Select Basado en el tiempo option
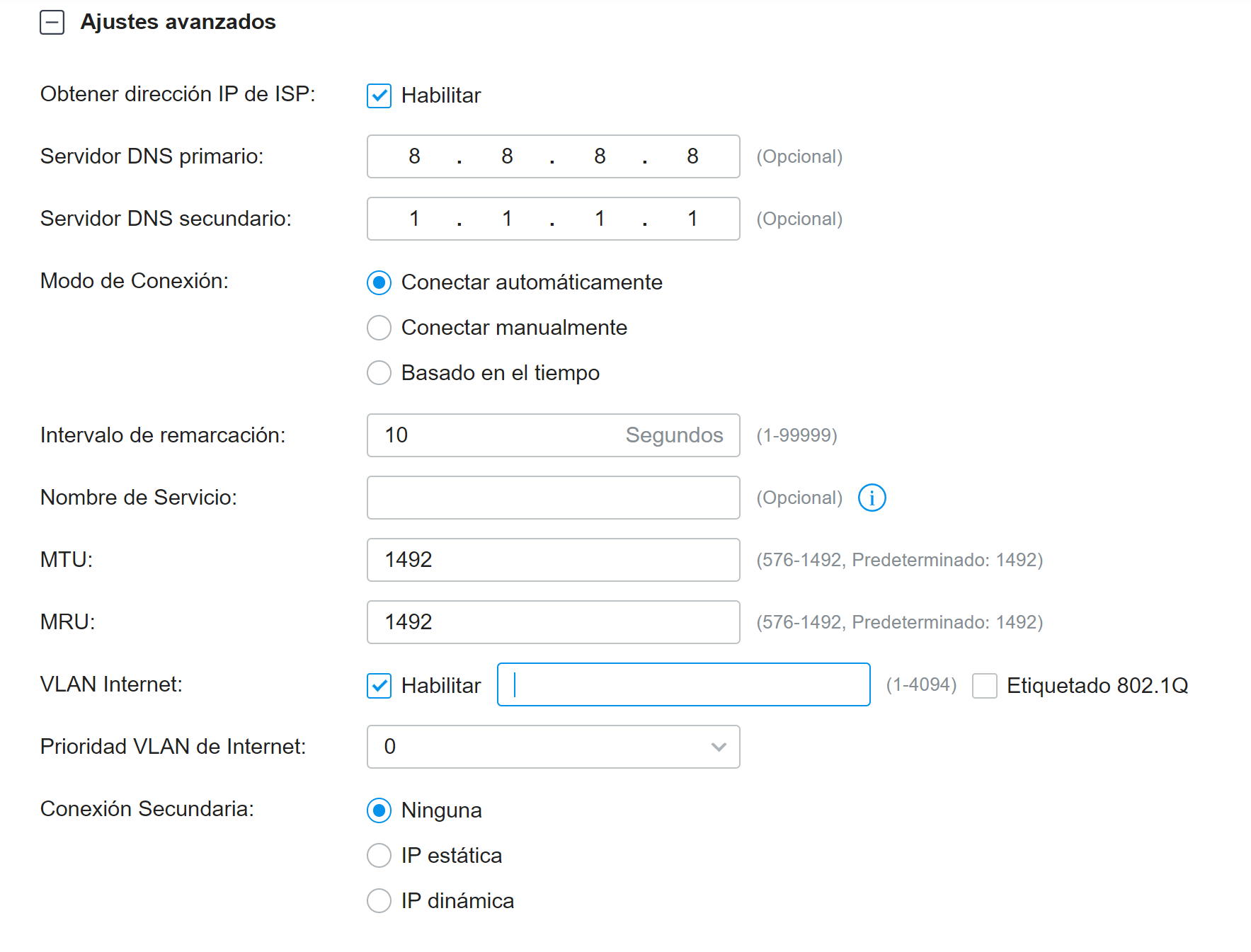Viewport: 1251px width, 952px height. pos(379,373)
